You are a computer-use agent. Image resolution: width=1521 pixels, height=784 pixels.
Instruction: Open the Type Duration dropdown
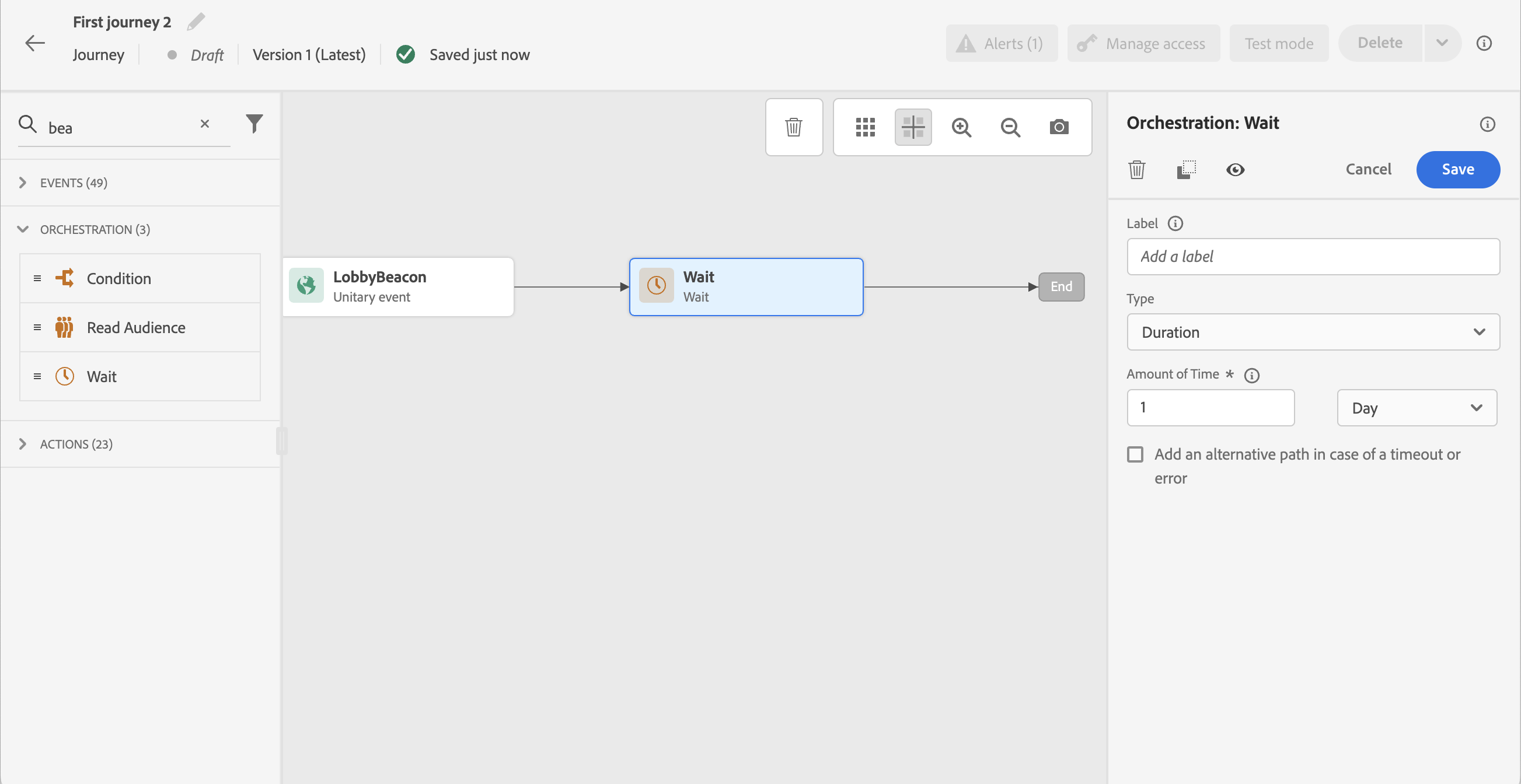[x=1313, y=332]
